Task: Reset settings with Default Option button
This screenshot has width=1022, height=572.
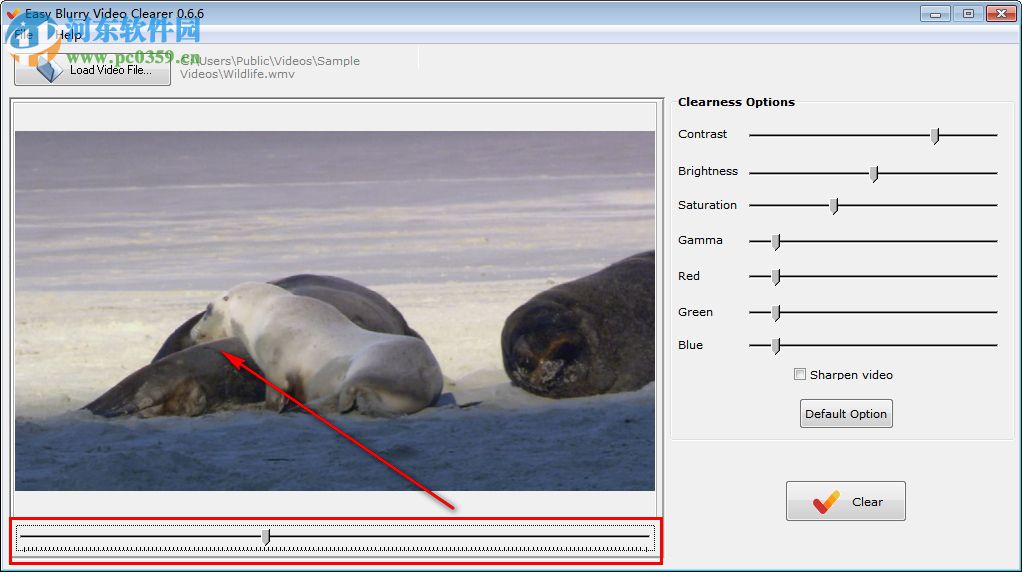Action: click(x=846, y=414)
